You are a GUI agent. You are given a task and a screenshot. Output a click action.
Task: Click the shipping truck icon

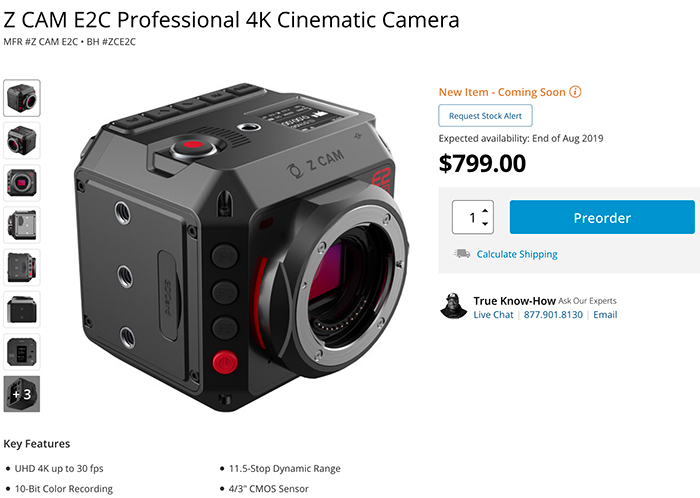click(461, 254)
